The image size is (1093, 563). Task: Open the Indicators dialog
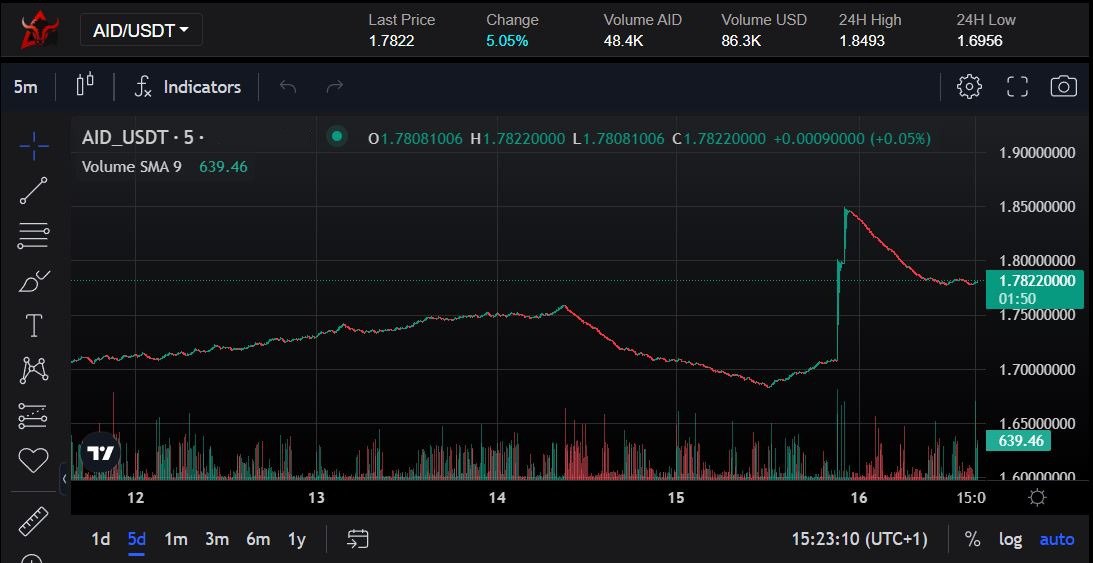coord(188,87)
